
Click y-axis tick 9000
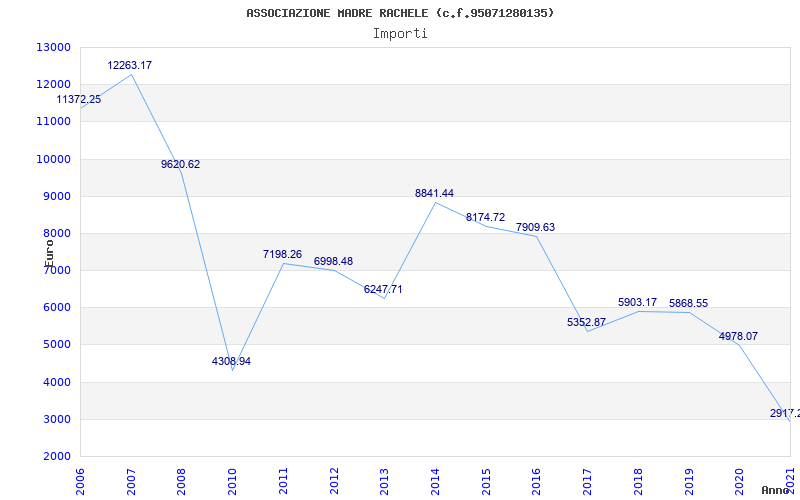(56, 196)
